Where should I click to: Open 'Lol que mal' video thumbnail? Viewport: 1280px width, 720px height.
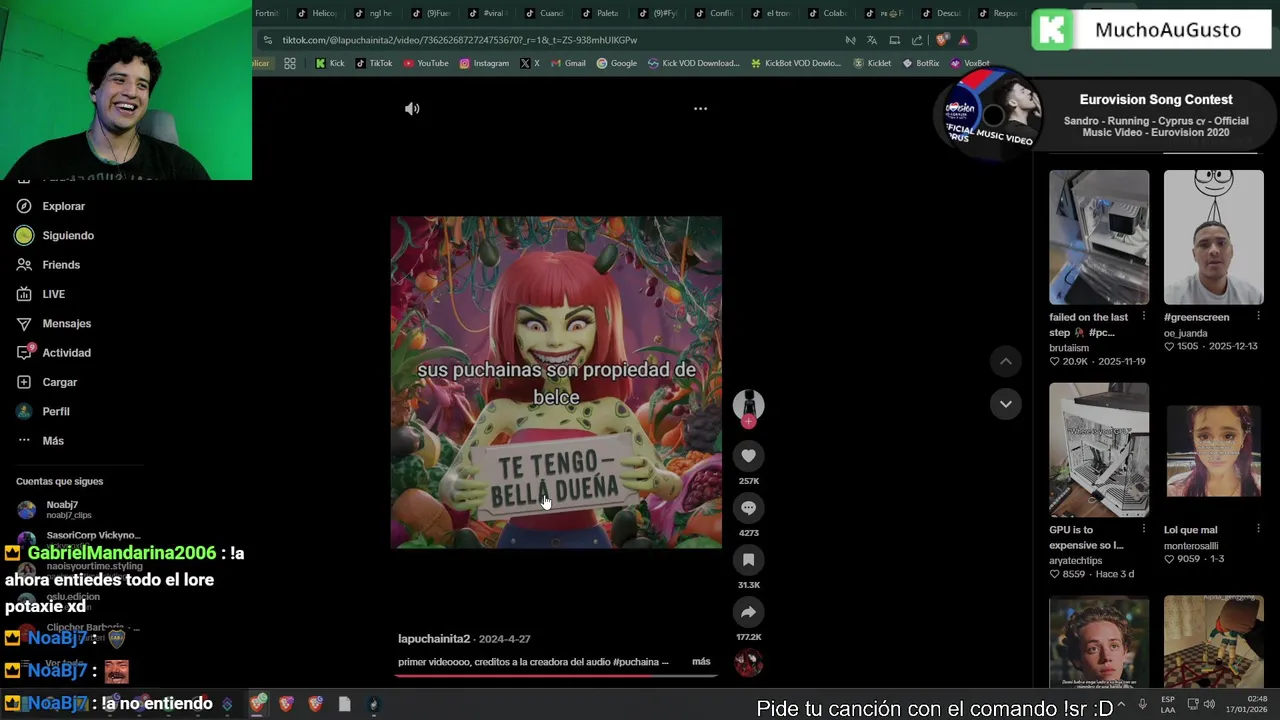pyautogui.click(x=1213, y=450)
